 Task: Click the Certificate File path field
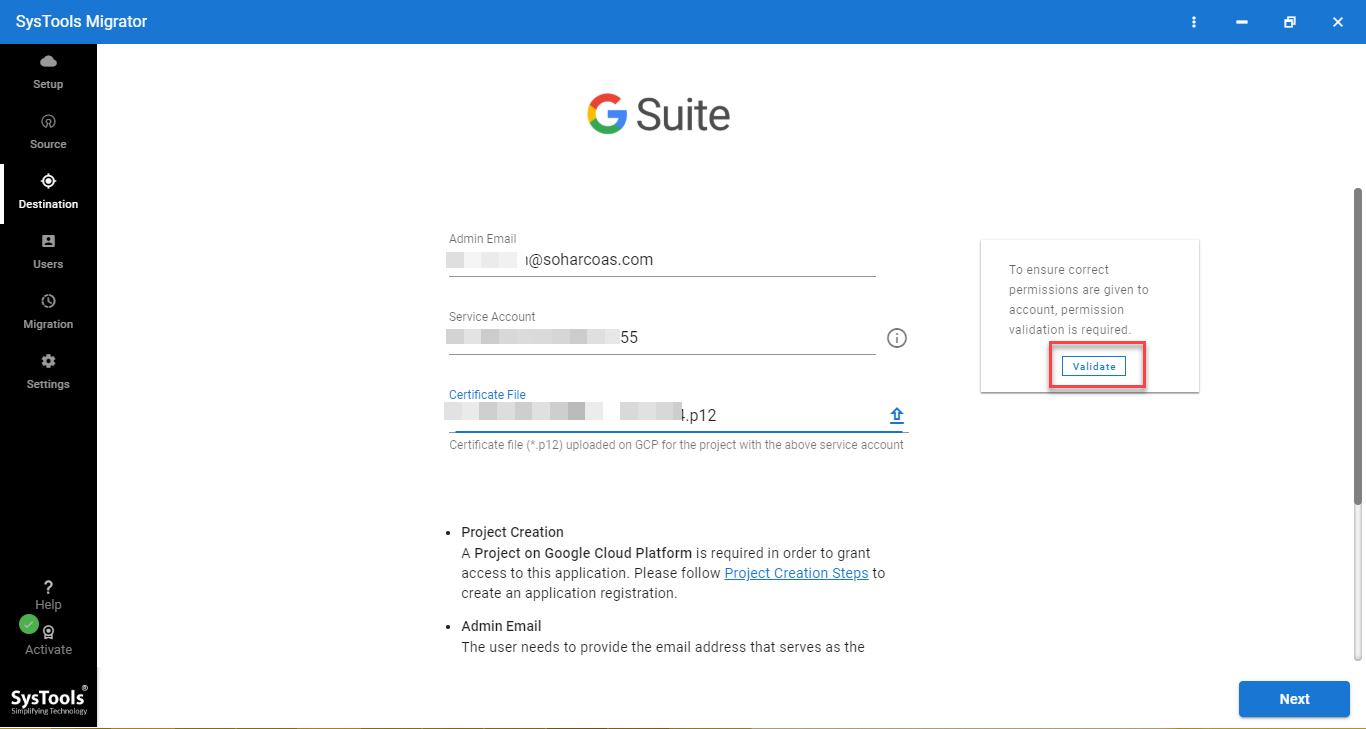tap(662, 415)
